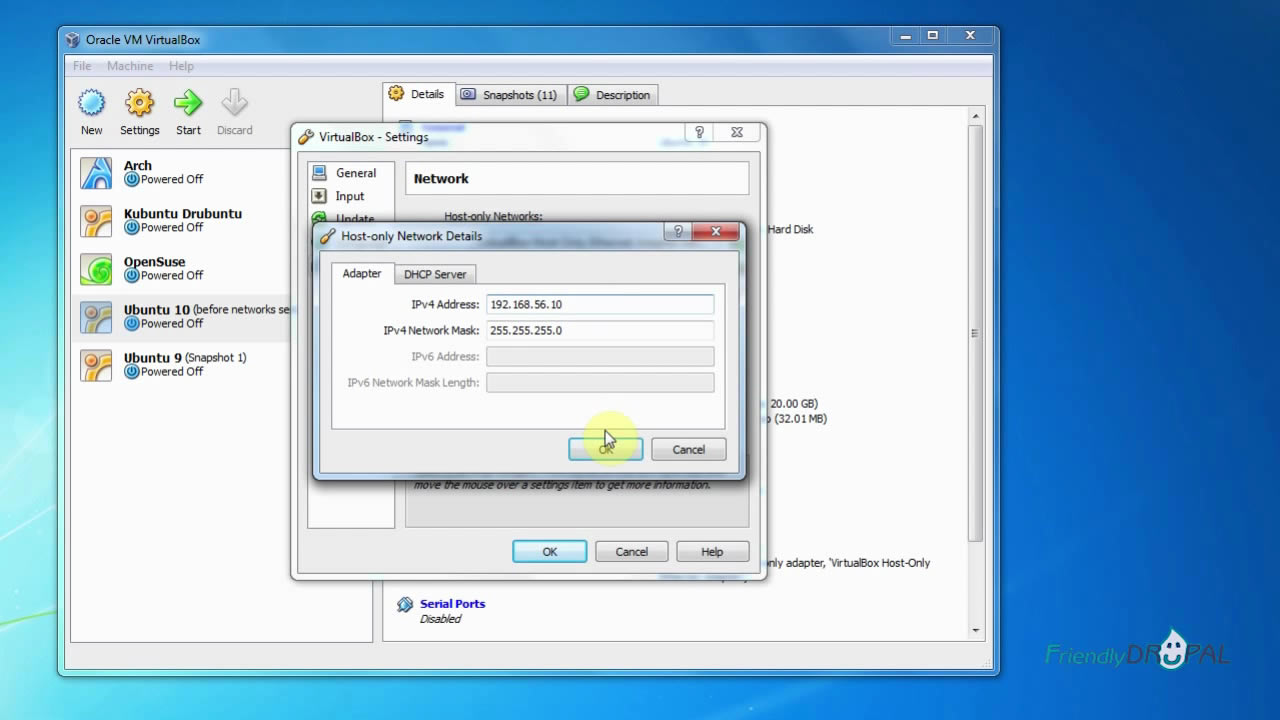Close the Host-only Network Details dialog

pyautogui.click(x=716, y=232)
